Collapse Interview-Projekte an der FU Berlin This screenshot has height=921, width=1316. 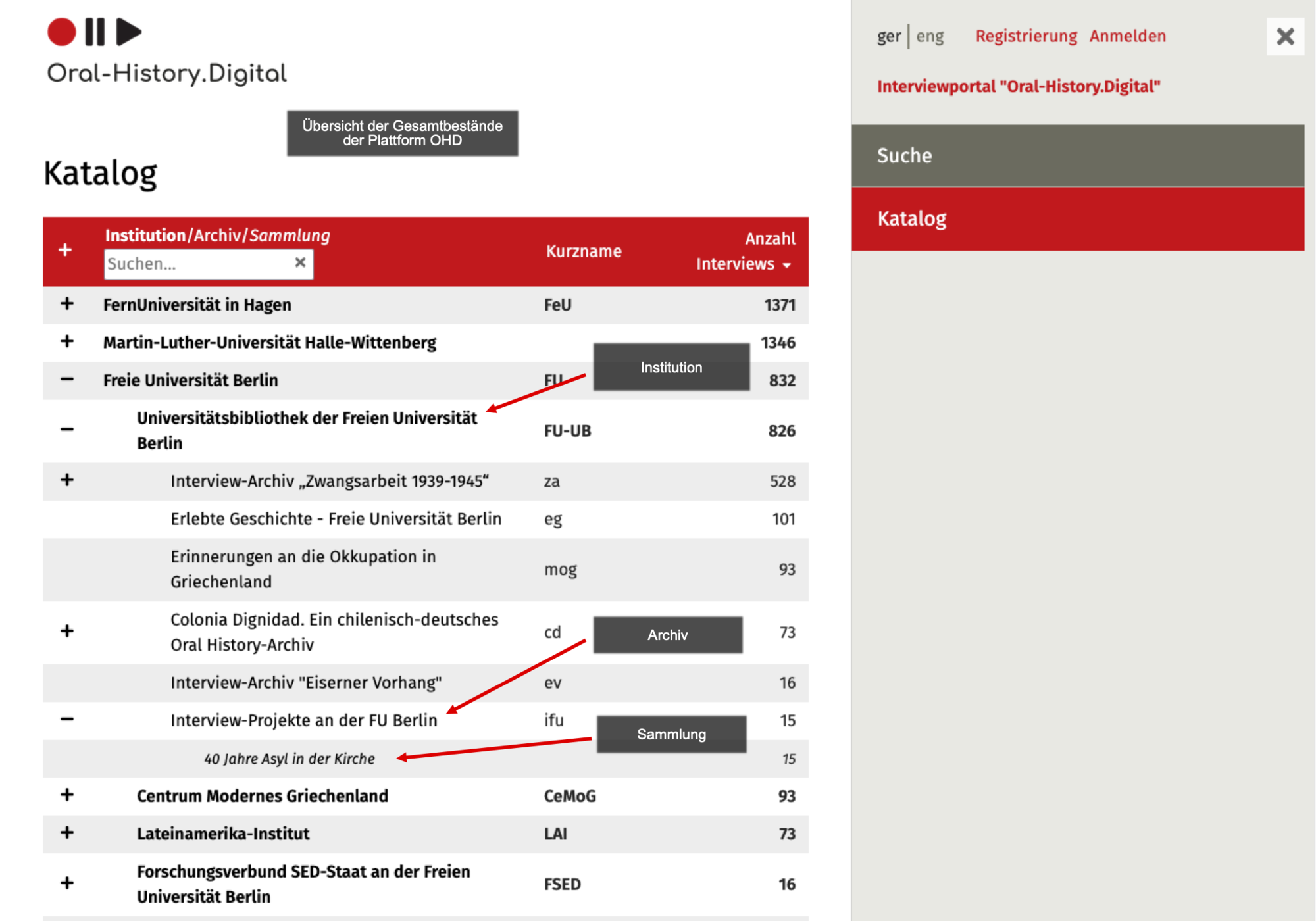pyautogui.click(x=67, y=719)
